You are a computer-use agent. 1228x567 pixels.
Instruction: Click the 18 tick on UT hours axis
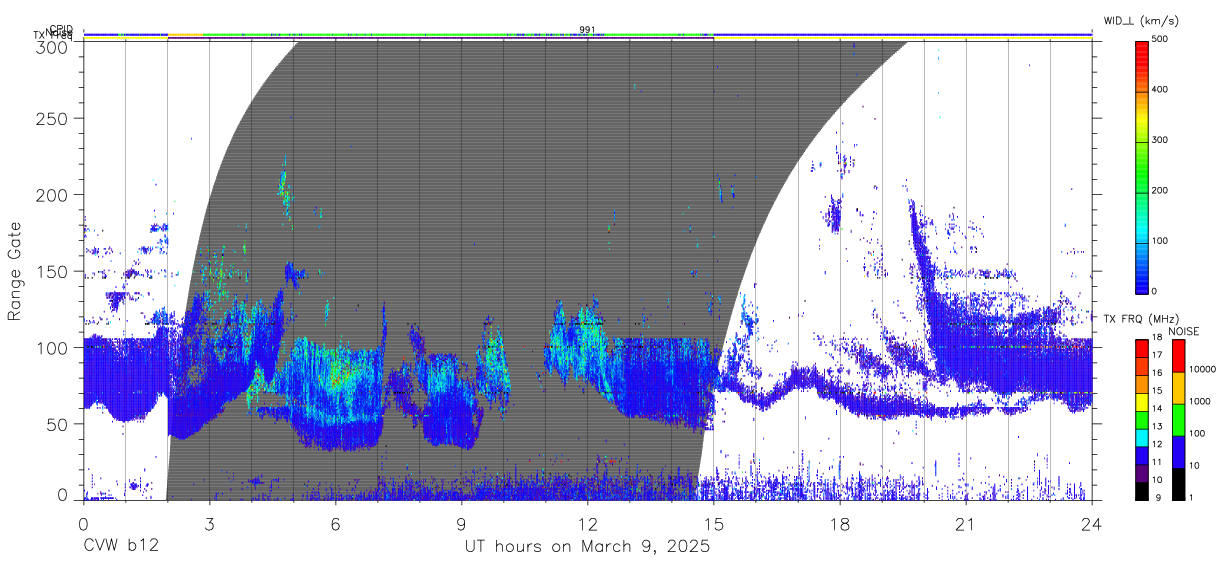[840, 524]
